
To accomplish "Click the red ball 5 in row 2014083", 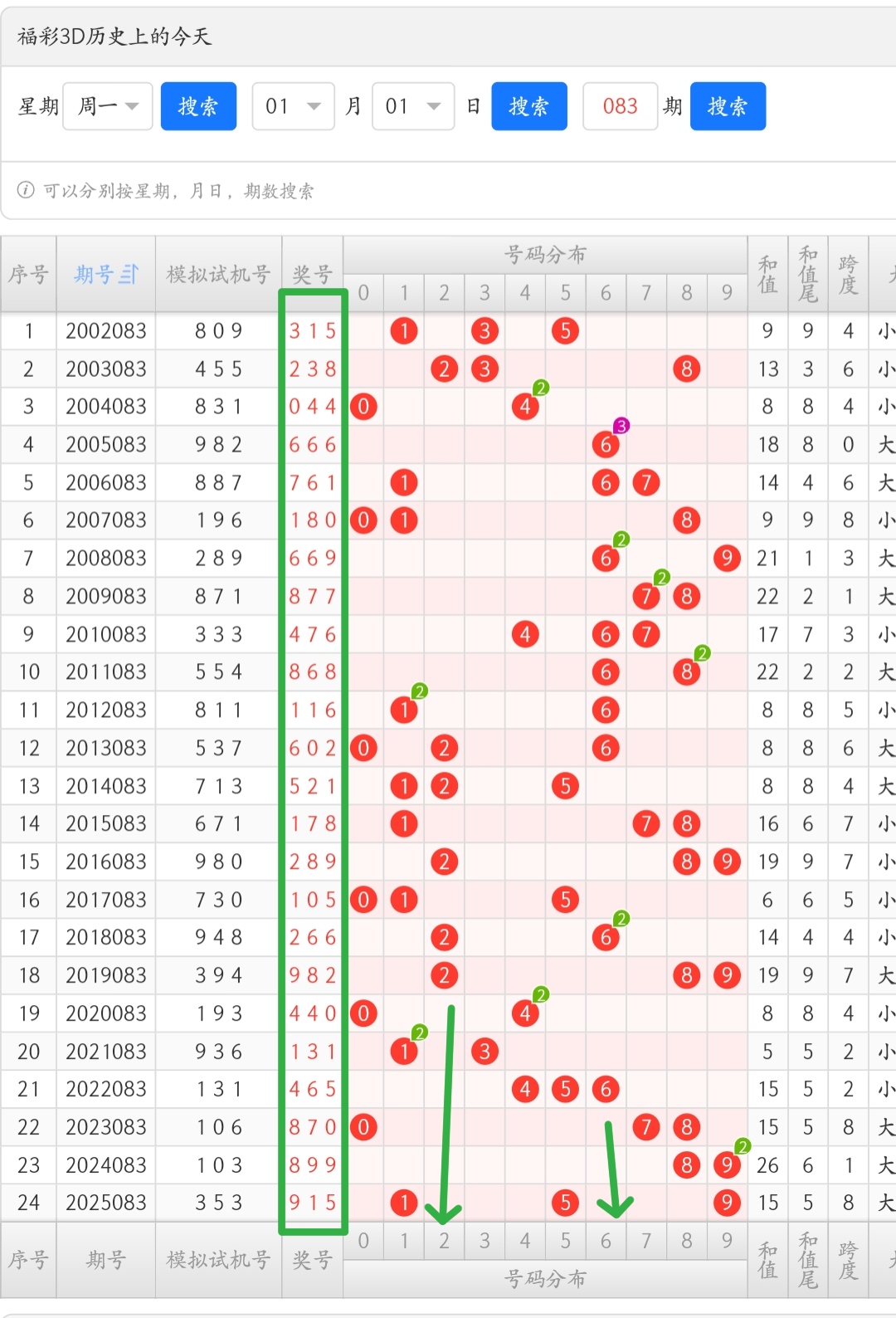I will pos(565,786).
